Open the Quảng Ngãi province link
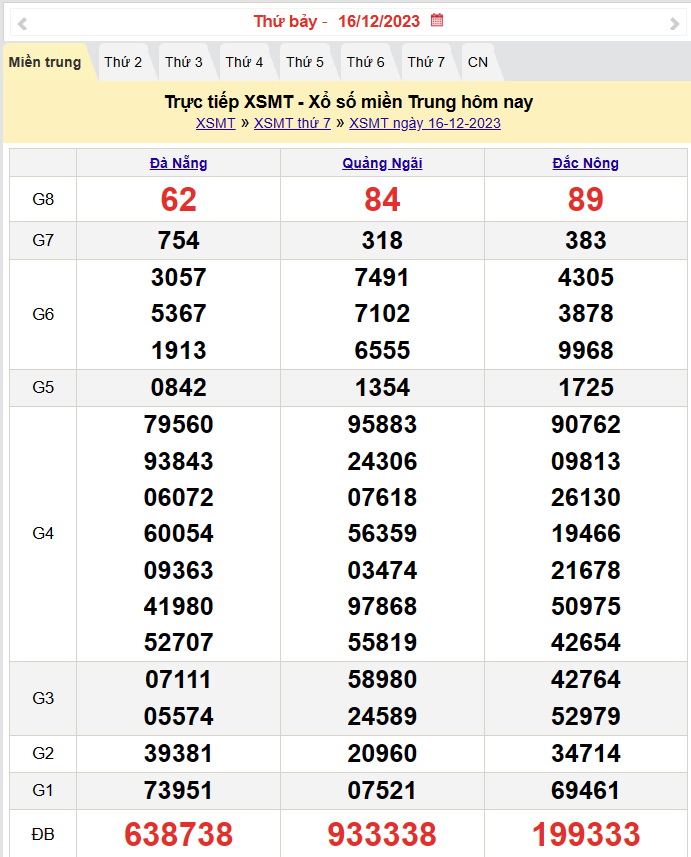This screenshot has height=857, width=691. 382,163
